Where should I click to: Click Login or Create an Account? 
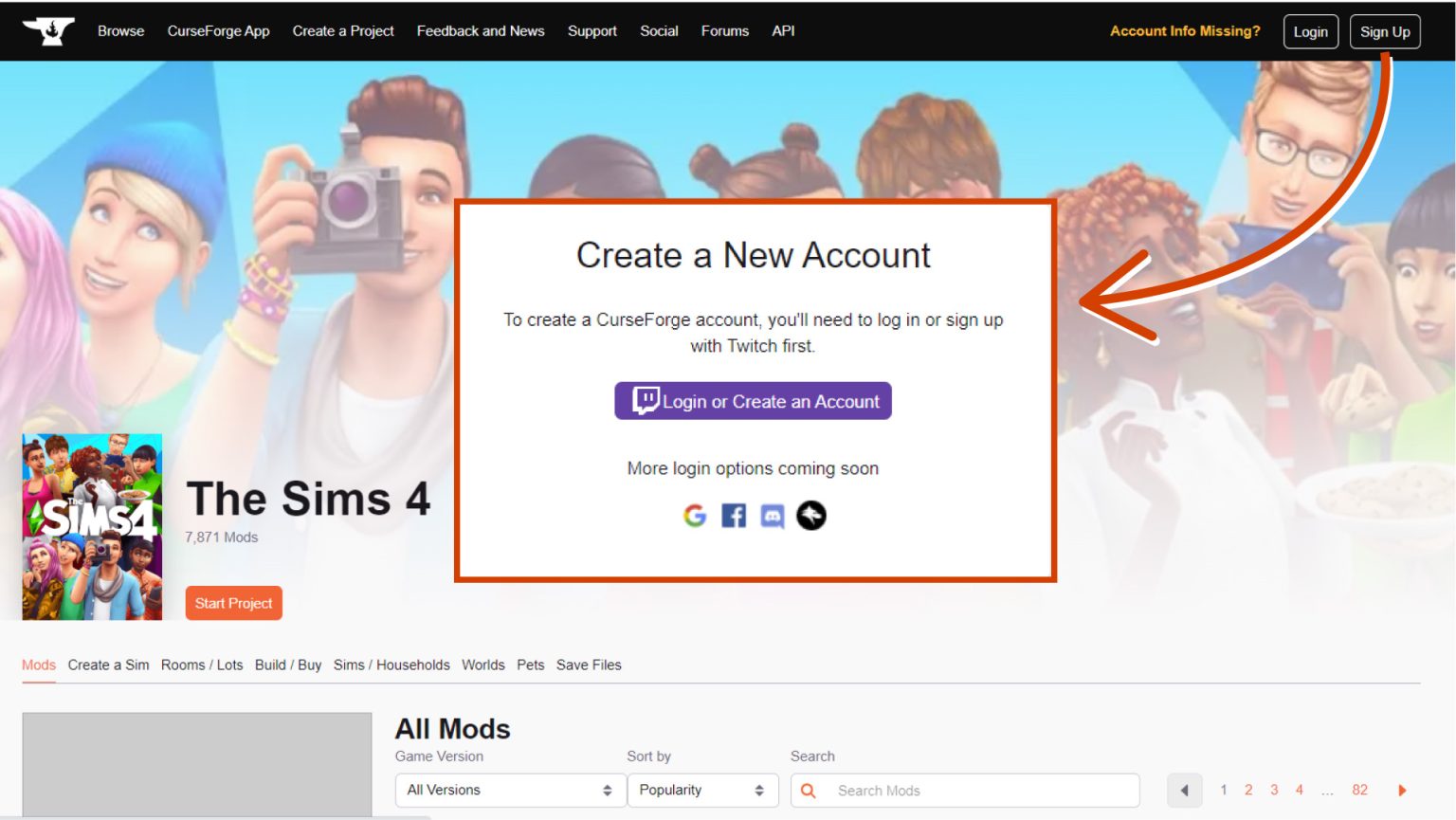pyautogui.click(x=752, y=400)
